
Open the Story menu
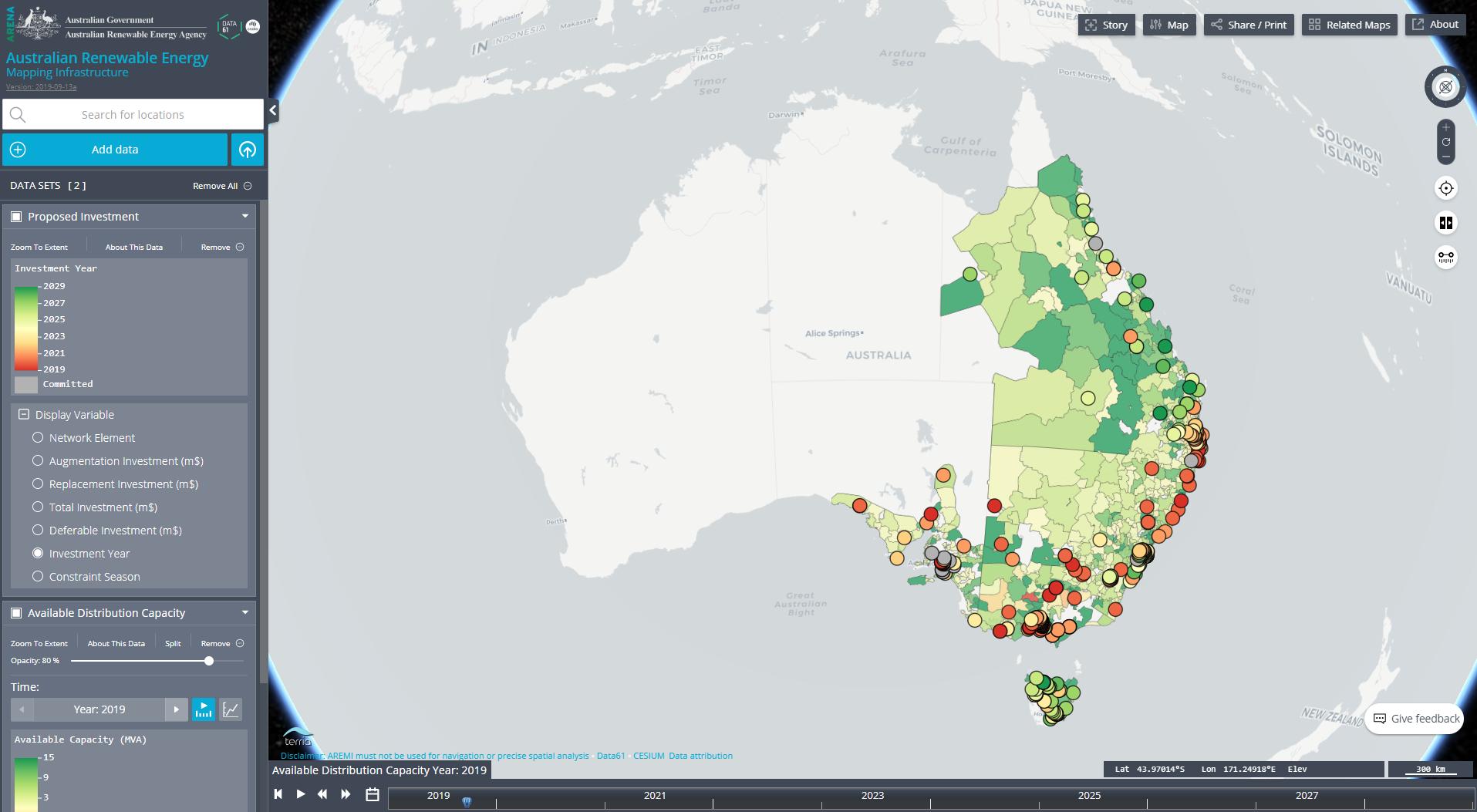pos(1107,25)
